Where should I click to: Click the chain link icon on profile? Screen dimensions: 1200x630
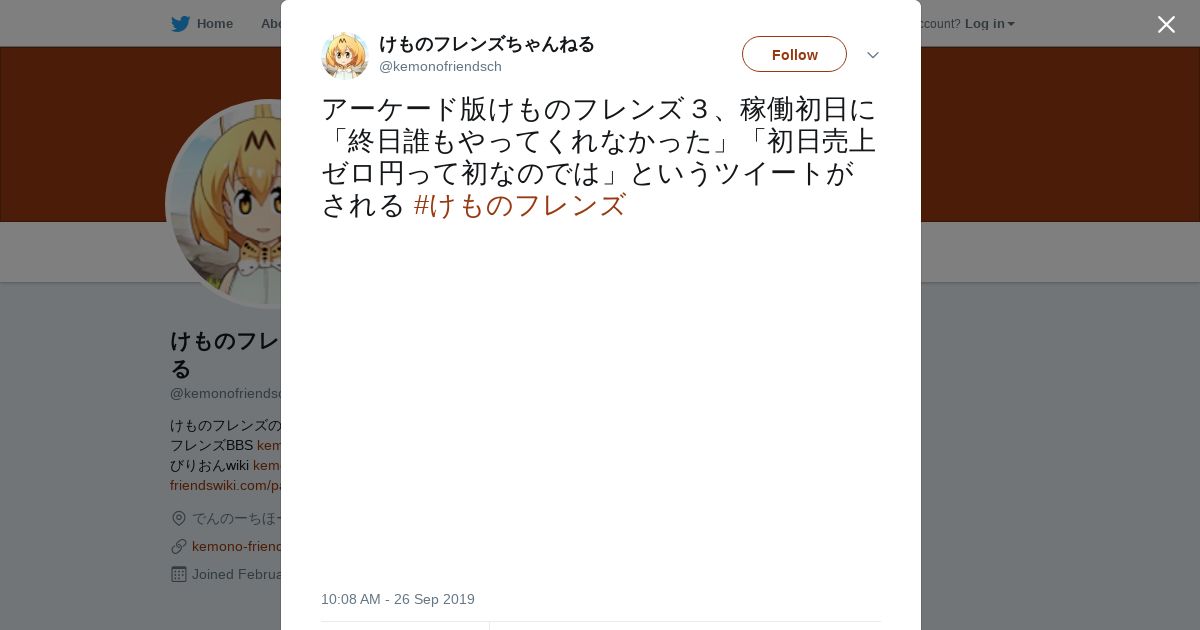pos(179,546)
